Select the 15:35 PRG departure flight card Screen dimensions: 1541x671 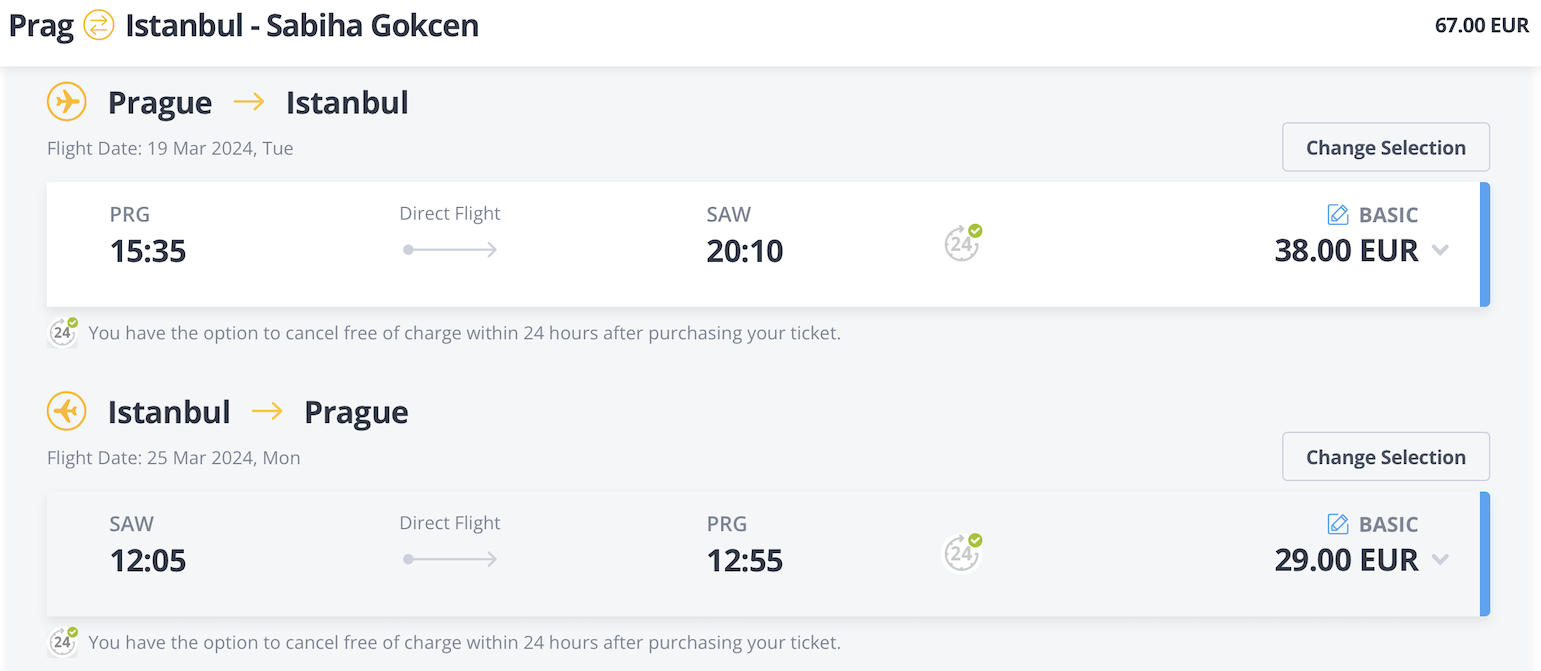pyautogui.click(x=768, y=244)
